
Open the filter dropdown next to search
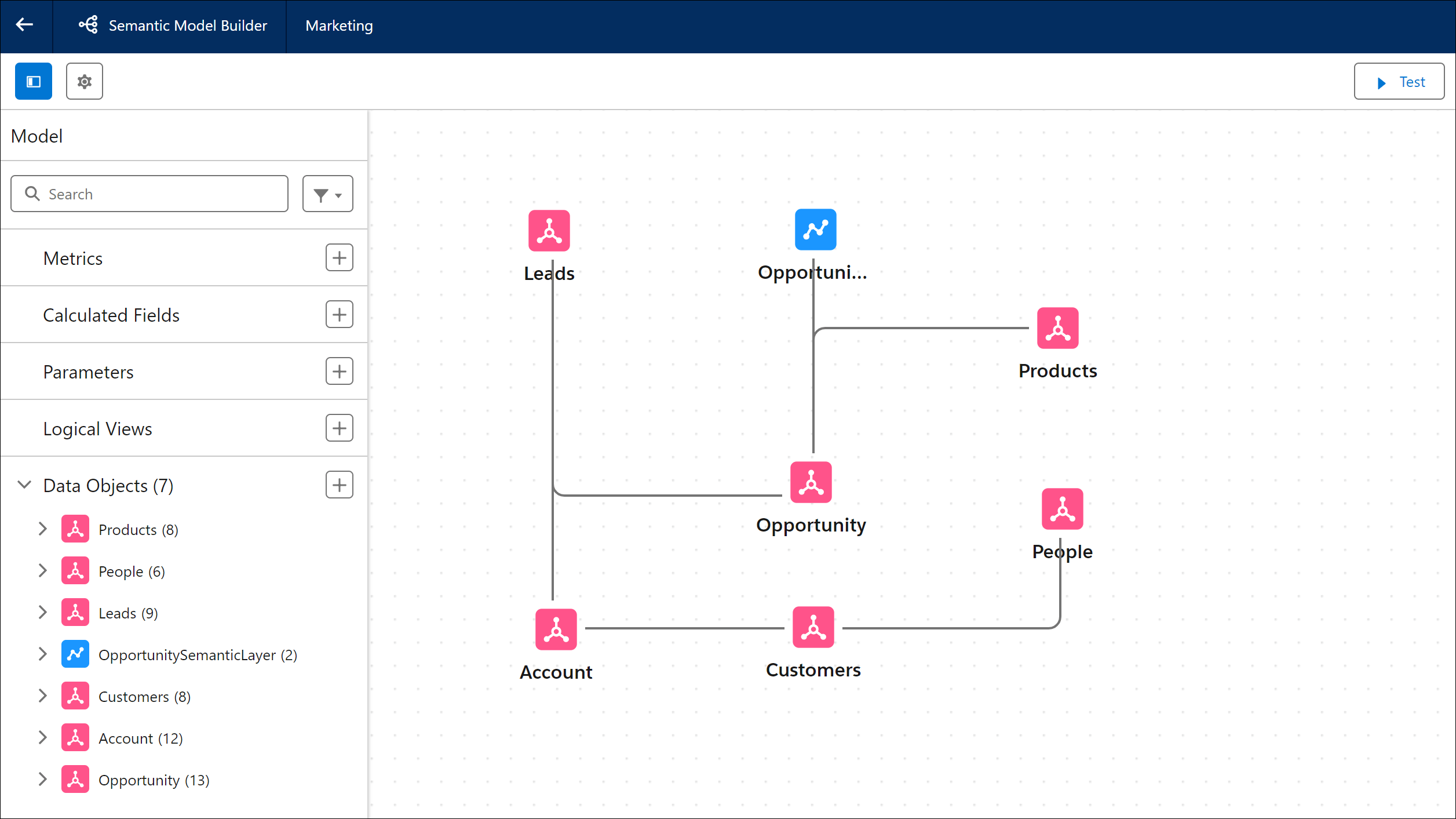(x=327, y=194)
